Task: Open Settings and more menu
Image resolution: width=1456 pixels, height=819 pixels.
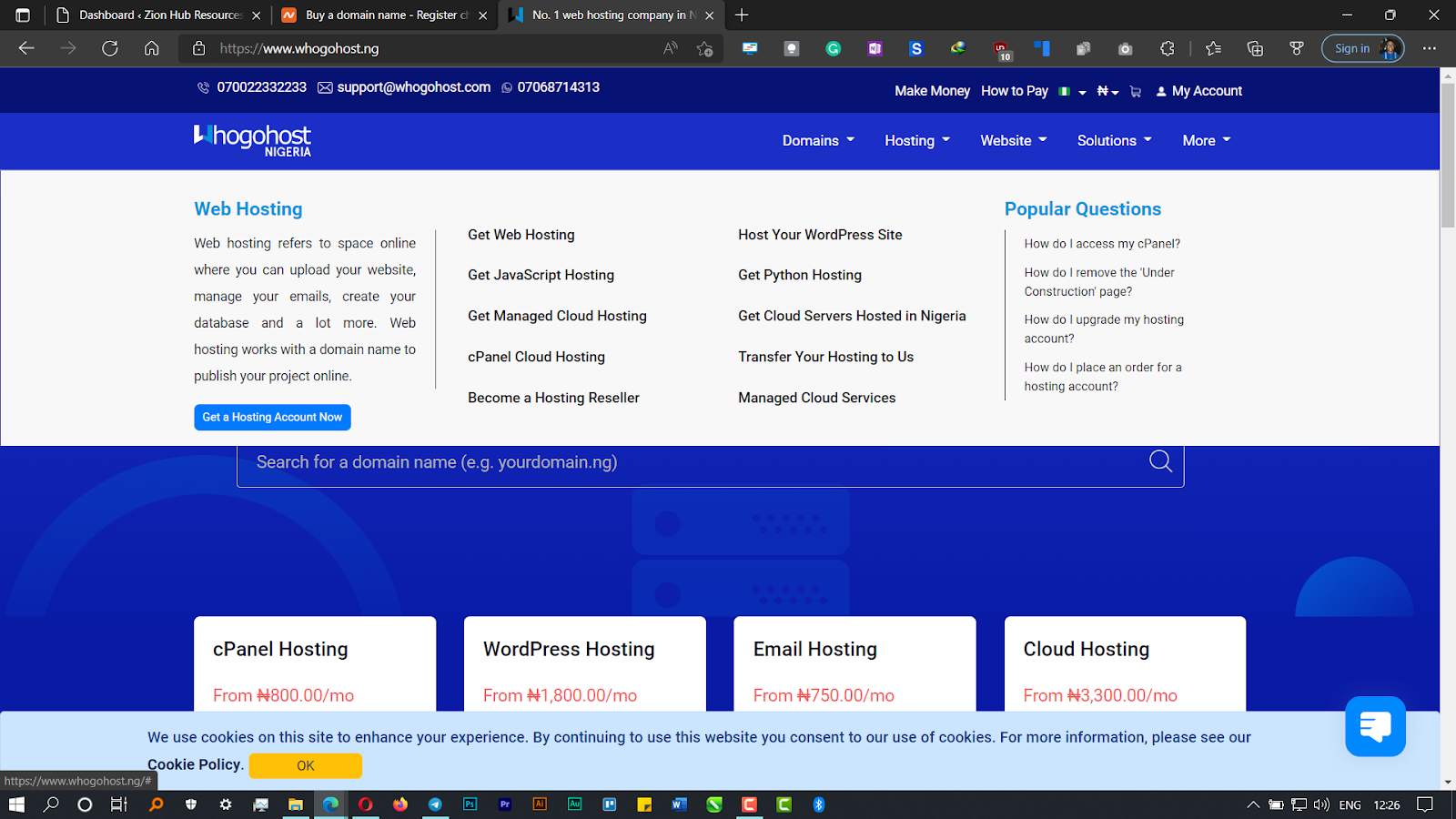Action: (1430, 48)
